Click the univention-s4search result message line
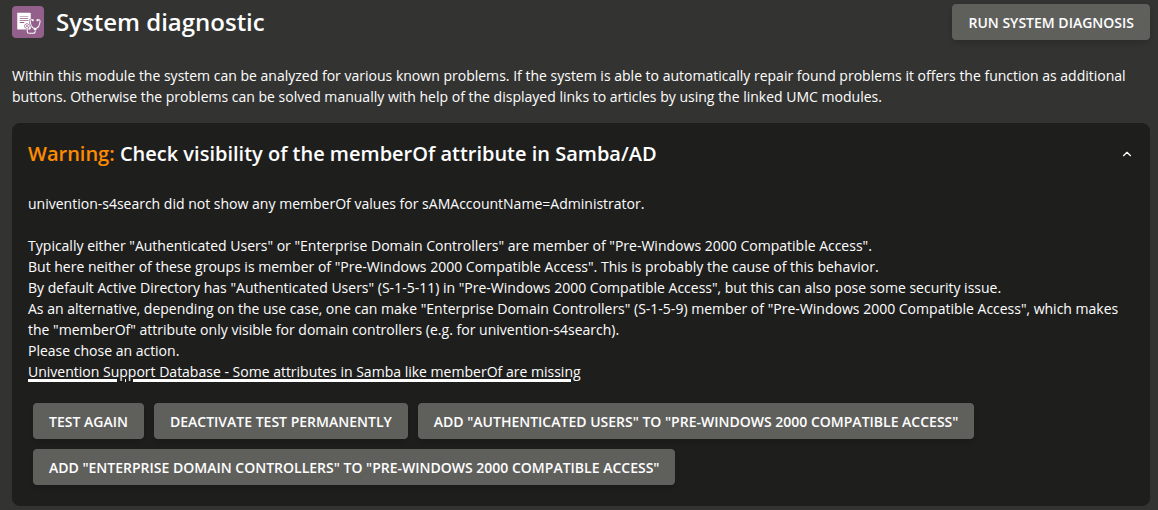1158x510 pixels. coord(336,204)
